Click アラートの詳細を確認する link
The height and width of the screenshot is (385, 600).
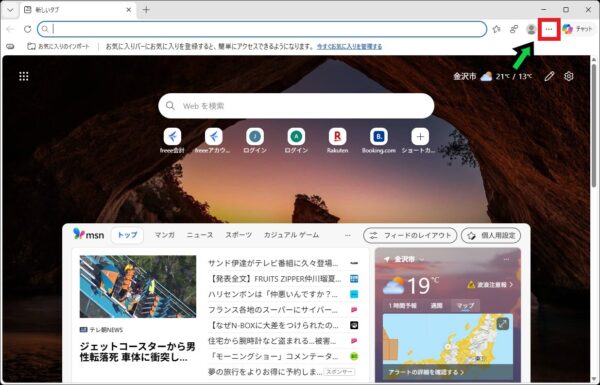426,372
